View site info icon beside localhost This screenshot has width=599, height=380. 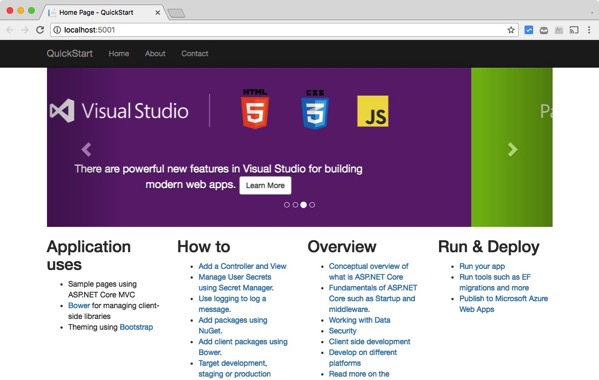pyautogui.click(x=57, y=30)
